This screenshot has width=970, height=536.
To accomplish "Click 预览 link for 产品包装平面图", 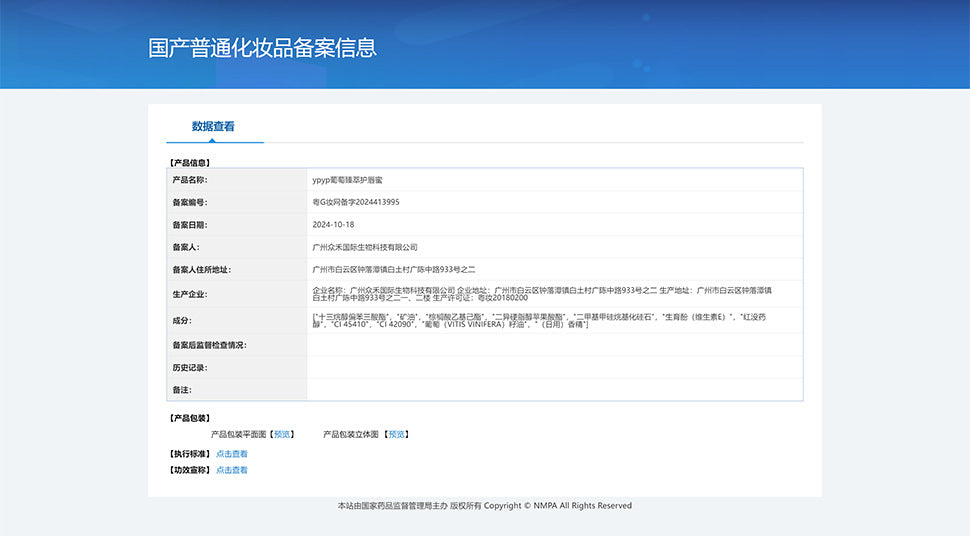I will pyautogui.click(x=282, y=434).
